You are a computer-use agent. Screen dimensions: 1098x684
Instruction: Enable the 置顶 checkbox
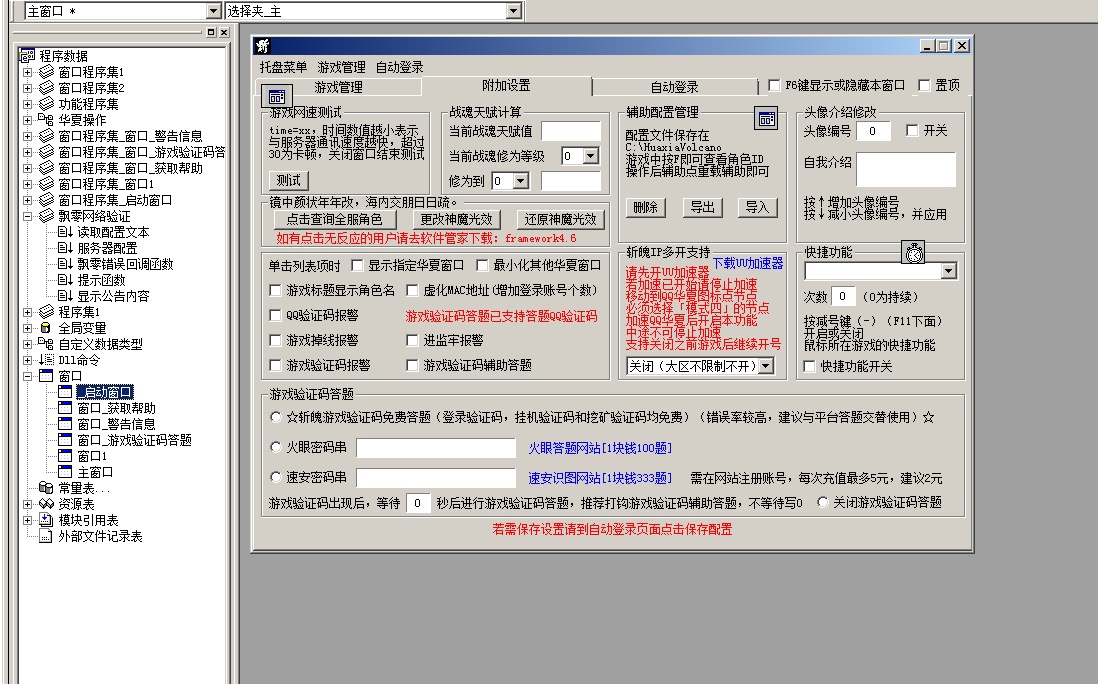924,85
